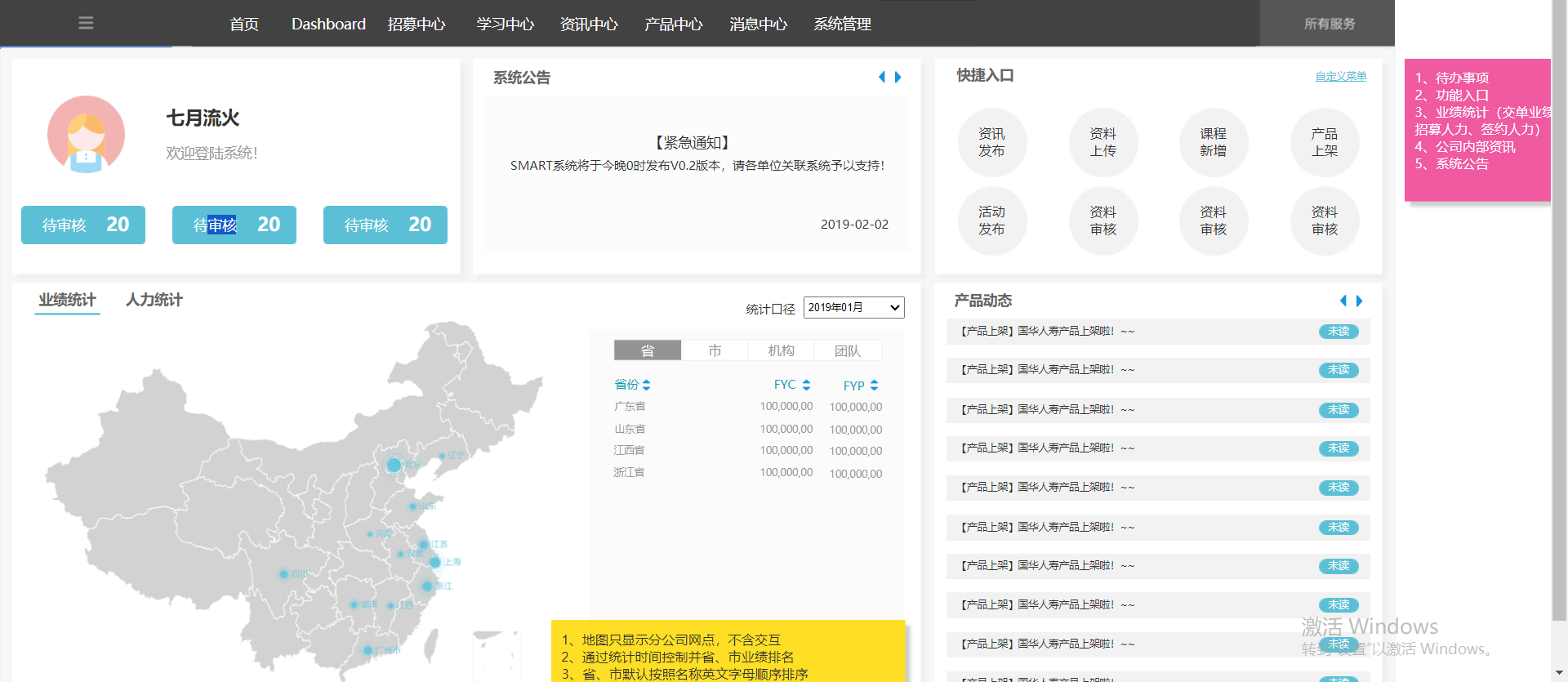This screenshot has width=1568, height=682.
Task: Open 消息中心 menu item
Action: (758, 24)
